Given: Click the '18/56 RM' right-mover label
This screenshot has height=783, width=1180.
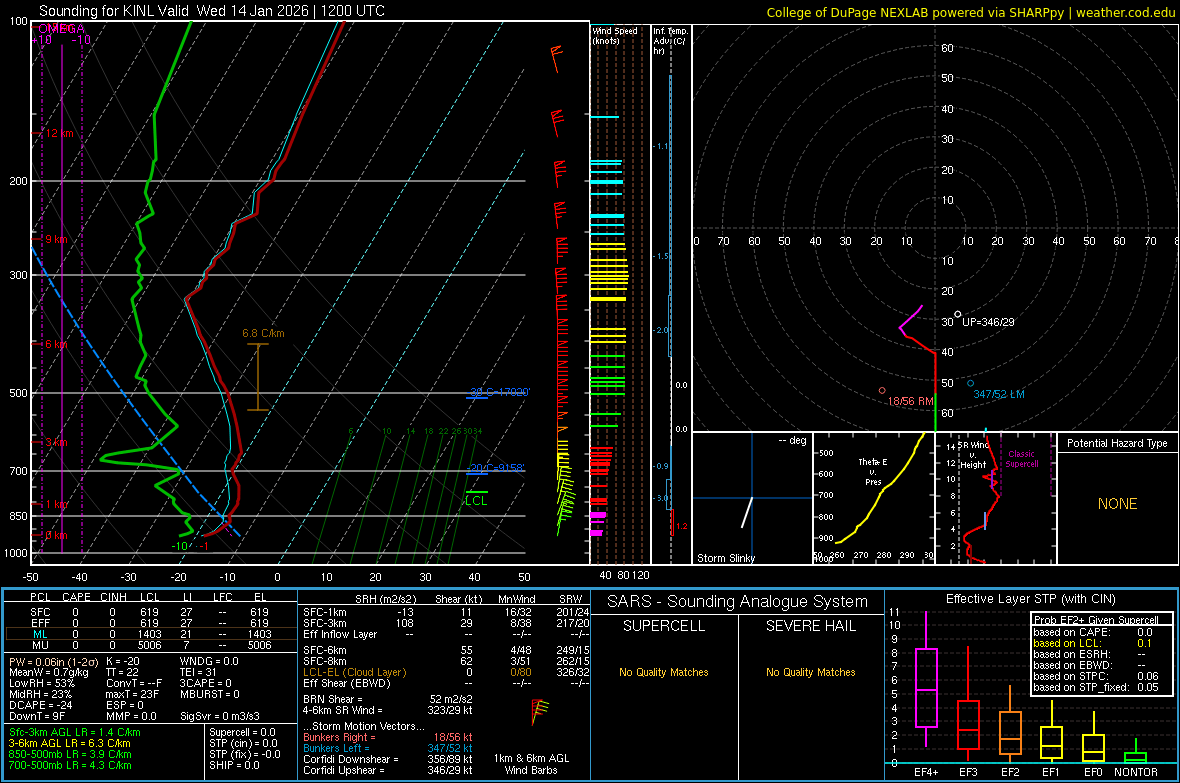Looking at the screenshot, I should (911, 401).
